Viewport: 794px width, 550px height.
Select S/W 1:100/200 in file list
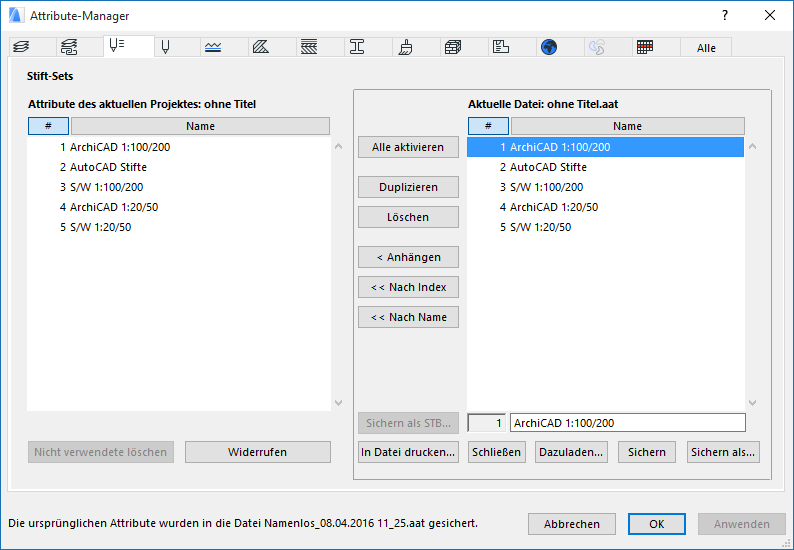click(x=605, y=187)
